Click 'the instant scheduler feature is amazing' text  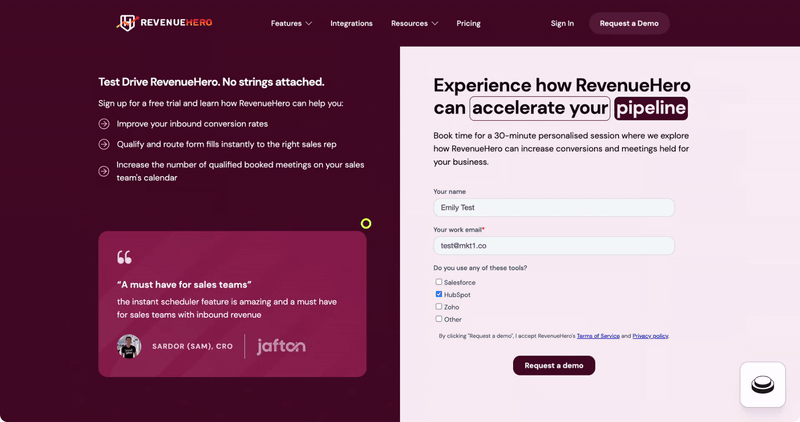227,308
